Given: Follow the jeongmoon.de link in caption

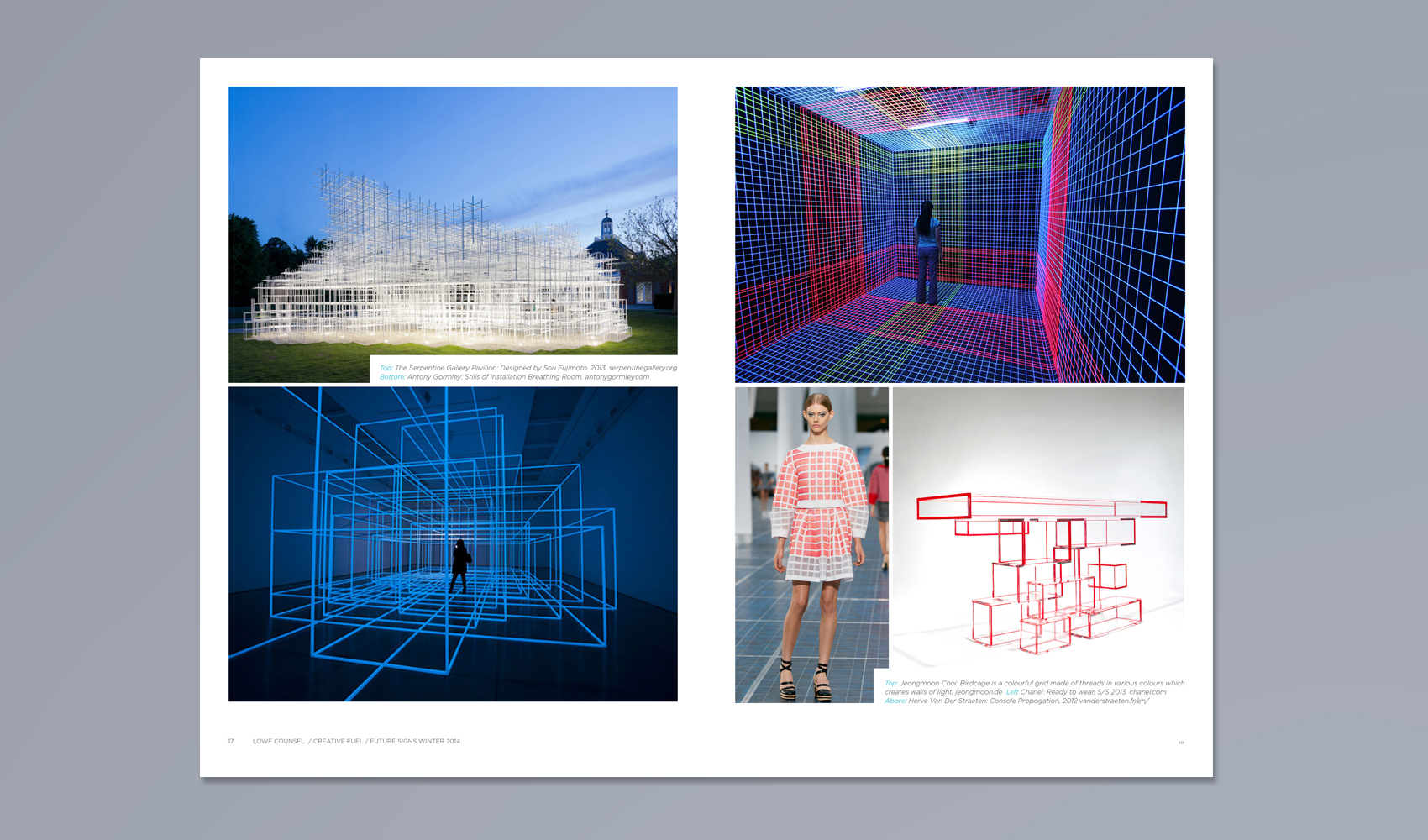Looking at the screenshot, I should [x=978, y=692].
